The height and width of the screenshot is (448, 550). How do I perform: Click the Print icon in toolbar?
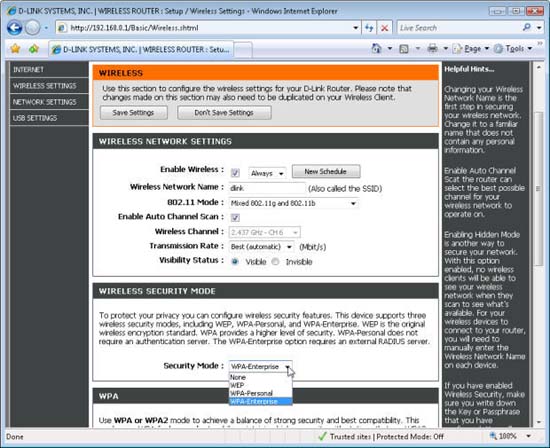coord(432,48)
